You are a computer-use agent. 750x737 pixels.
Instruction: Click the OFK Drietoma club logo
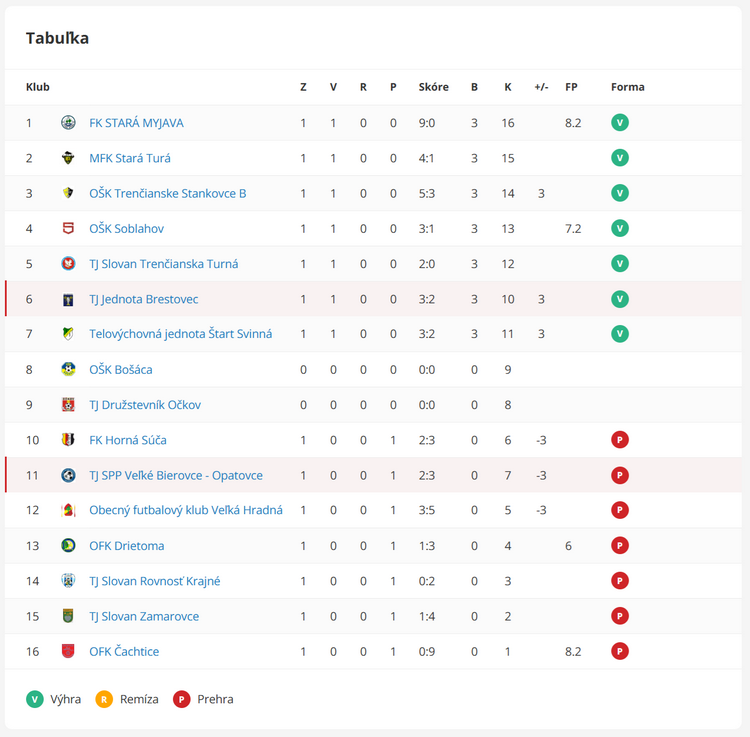click(68, 546)
